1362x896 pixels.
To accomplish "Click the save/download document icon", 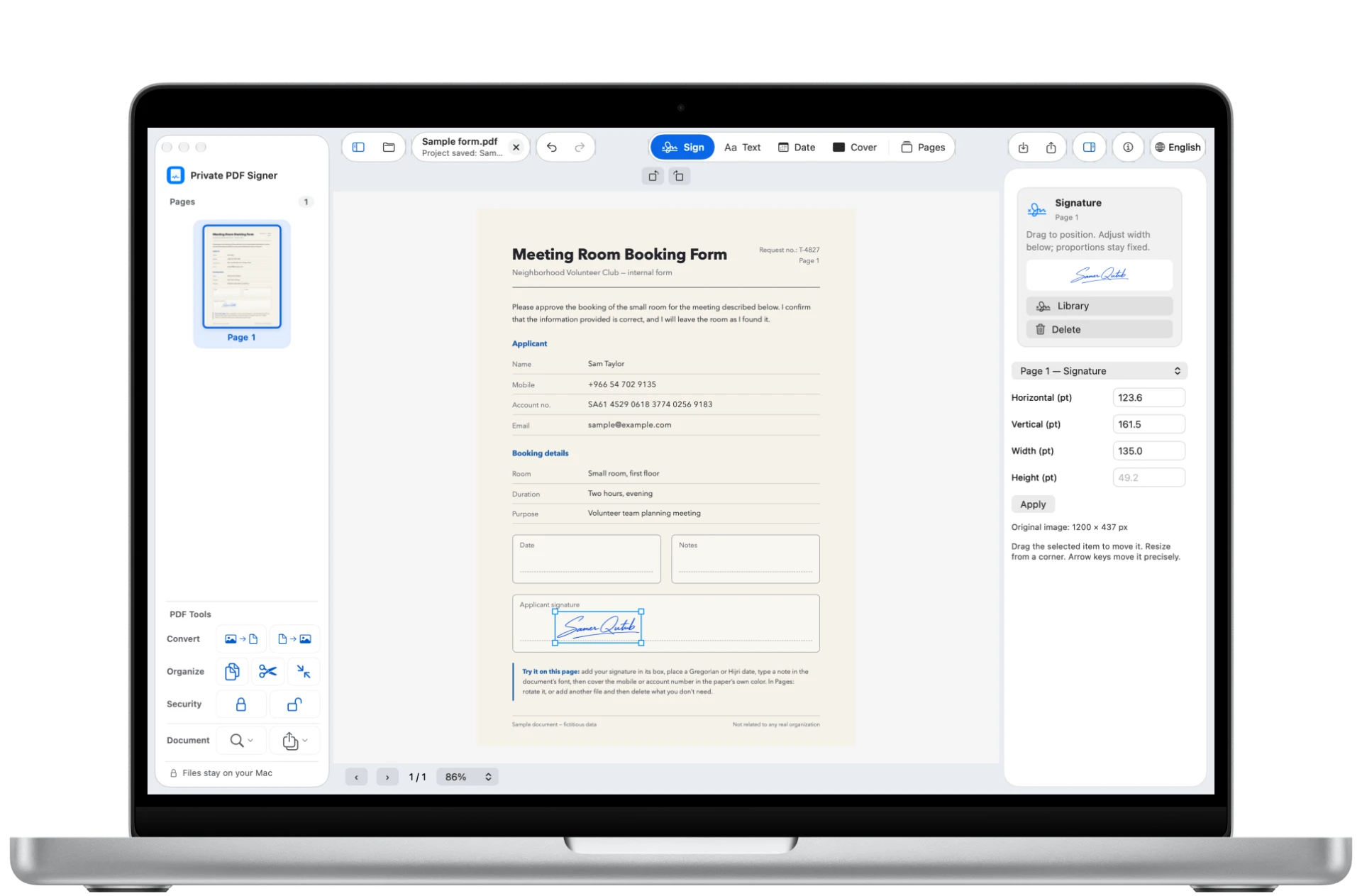I will [x=1023, y=148].
